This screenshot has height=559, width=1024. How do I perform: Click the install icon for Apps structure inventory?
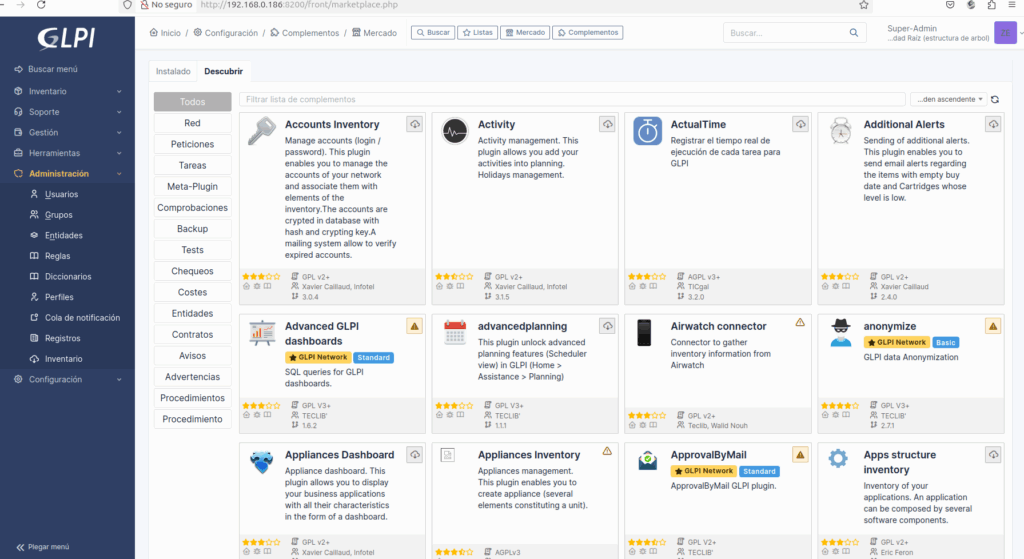click(x=993, y=454)
